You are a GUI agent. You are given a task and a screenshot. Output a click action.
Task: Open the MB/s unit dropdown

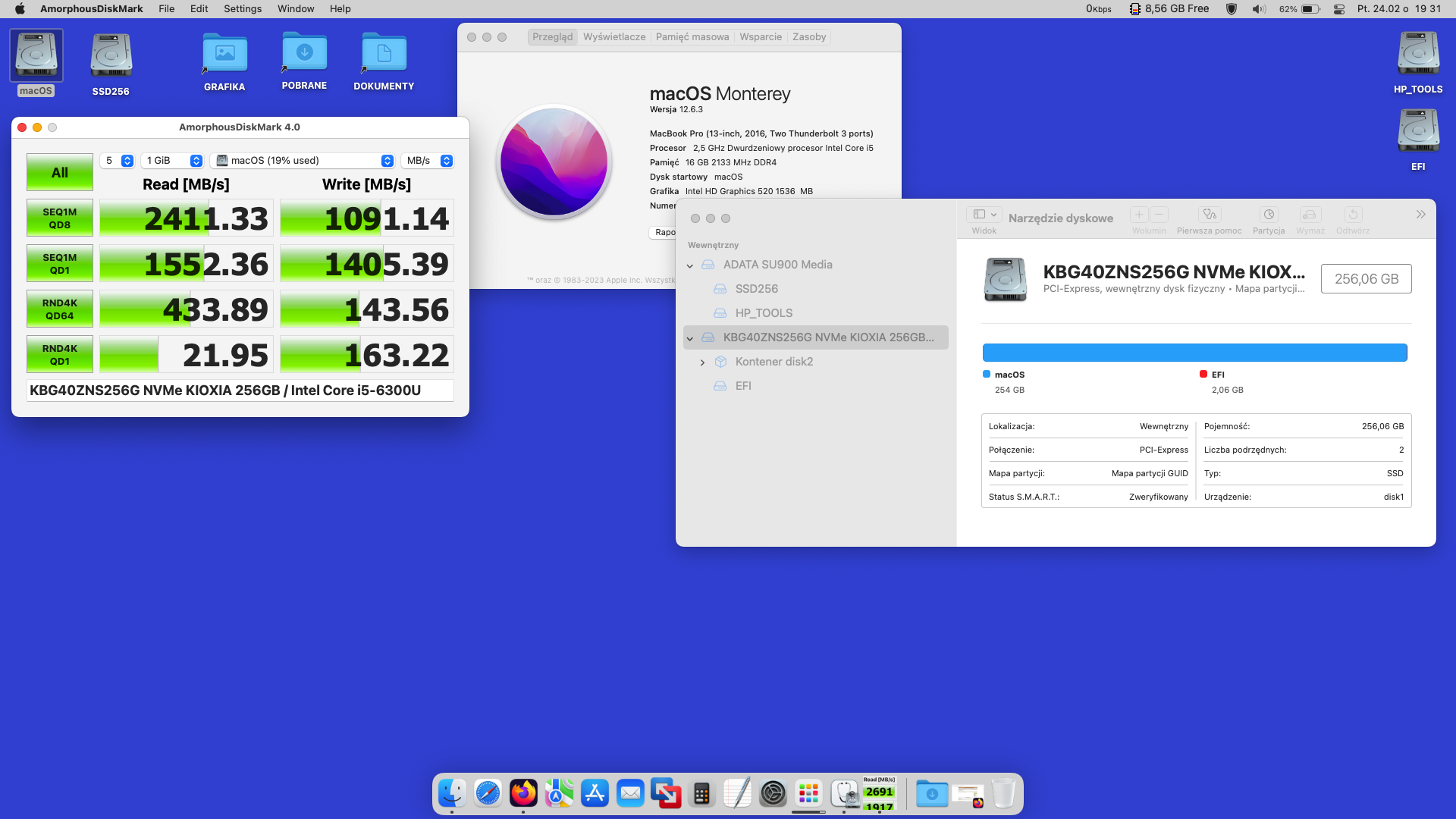(x=428, y=161)
